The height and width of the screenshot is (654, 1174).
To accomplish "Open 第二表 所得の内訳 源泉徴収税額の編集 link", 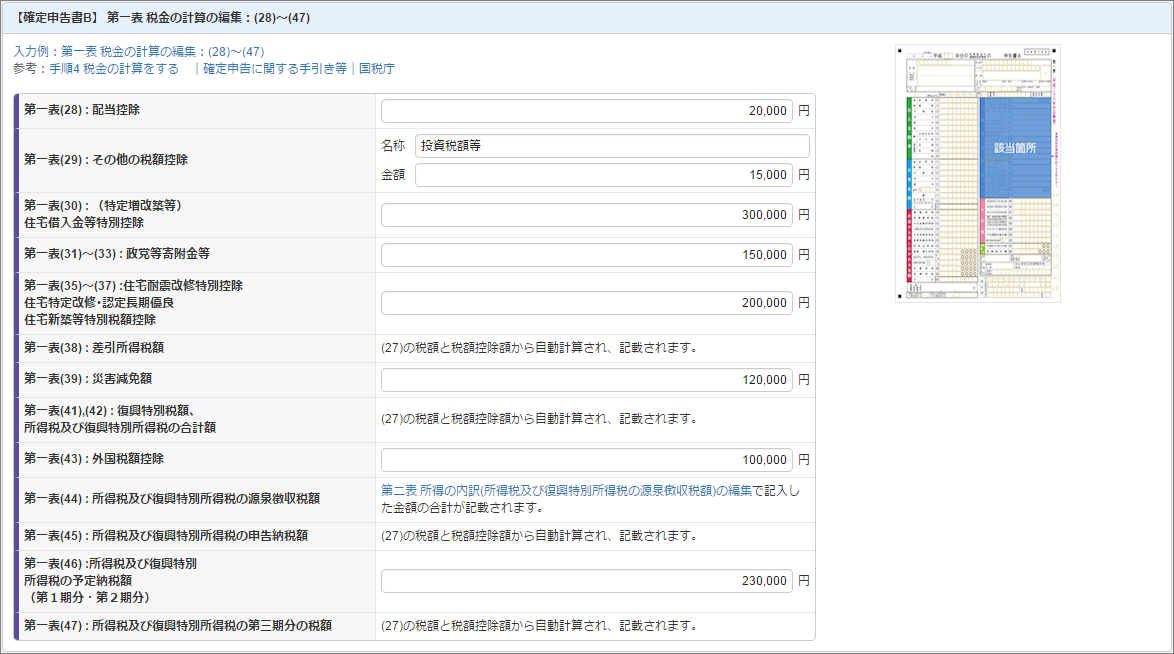I will [x=566, y=491].
